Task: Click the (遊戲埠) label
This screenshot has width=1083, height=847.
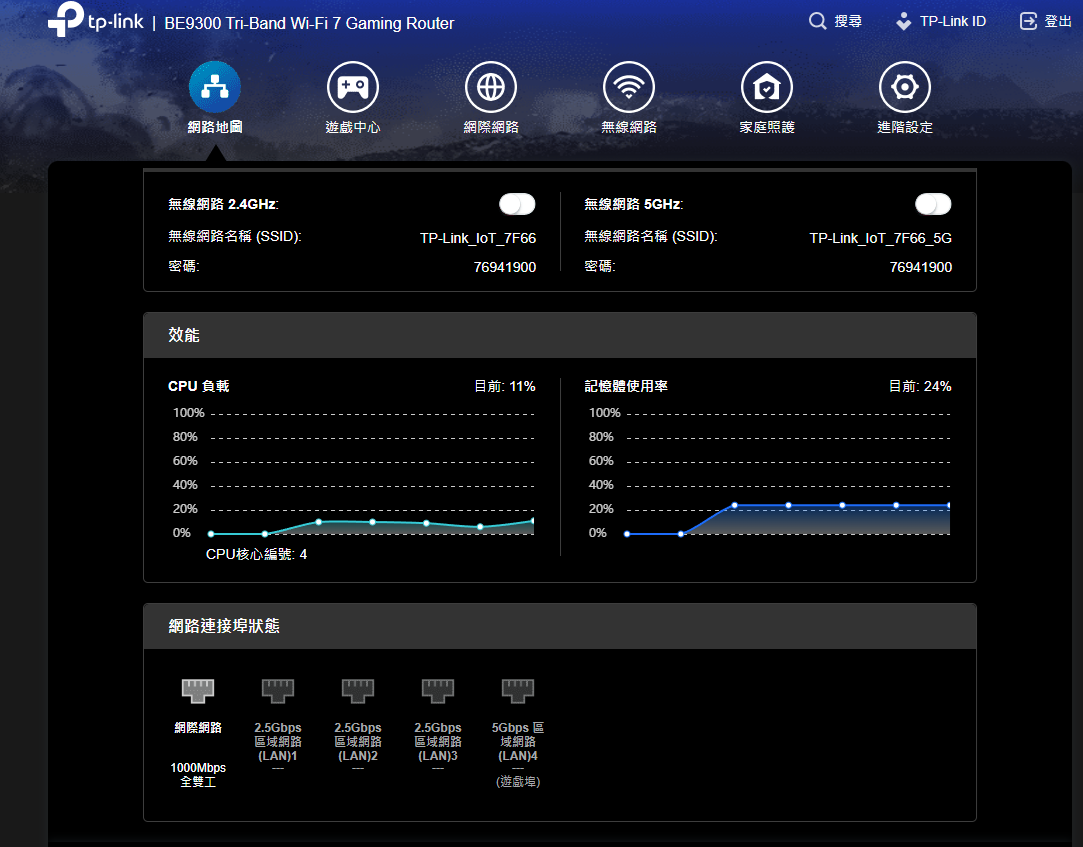Action: pos(518,782)
